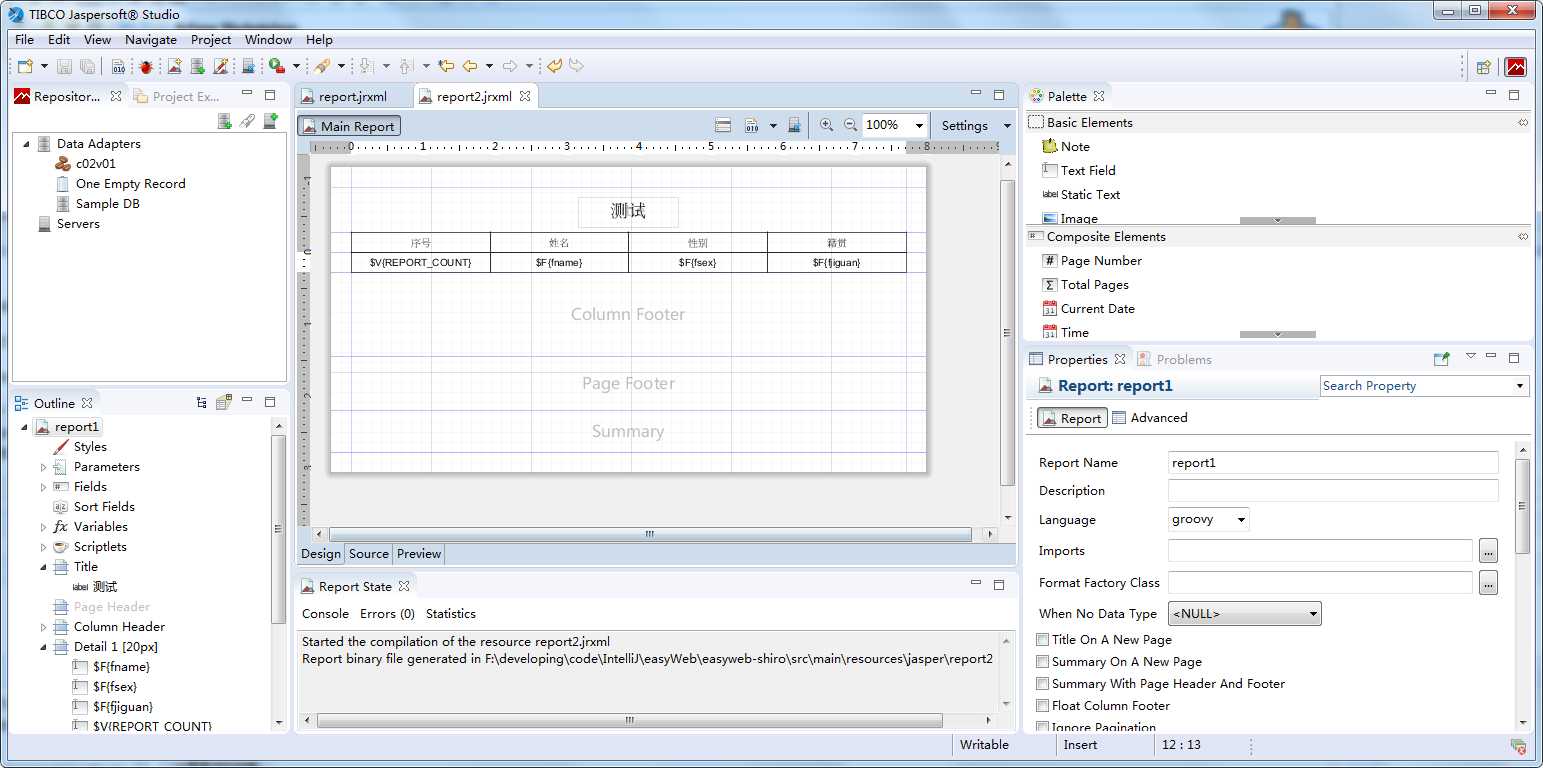
Task: Click the open perspective icon at top right
Action: (x=1484, y=67)
